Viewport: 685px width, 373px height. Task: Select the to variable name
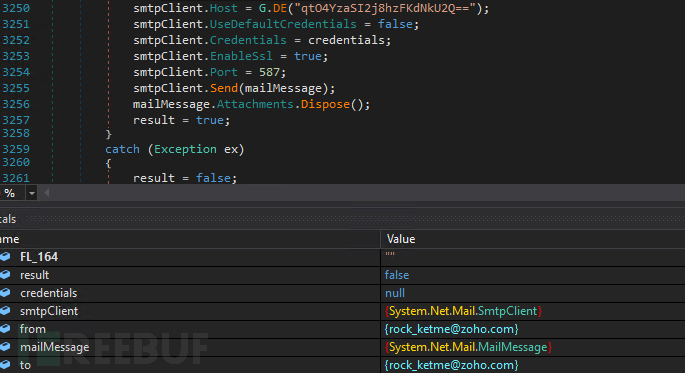click(x=25, y=365)
